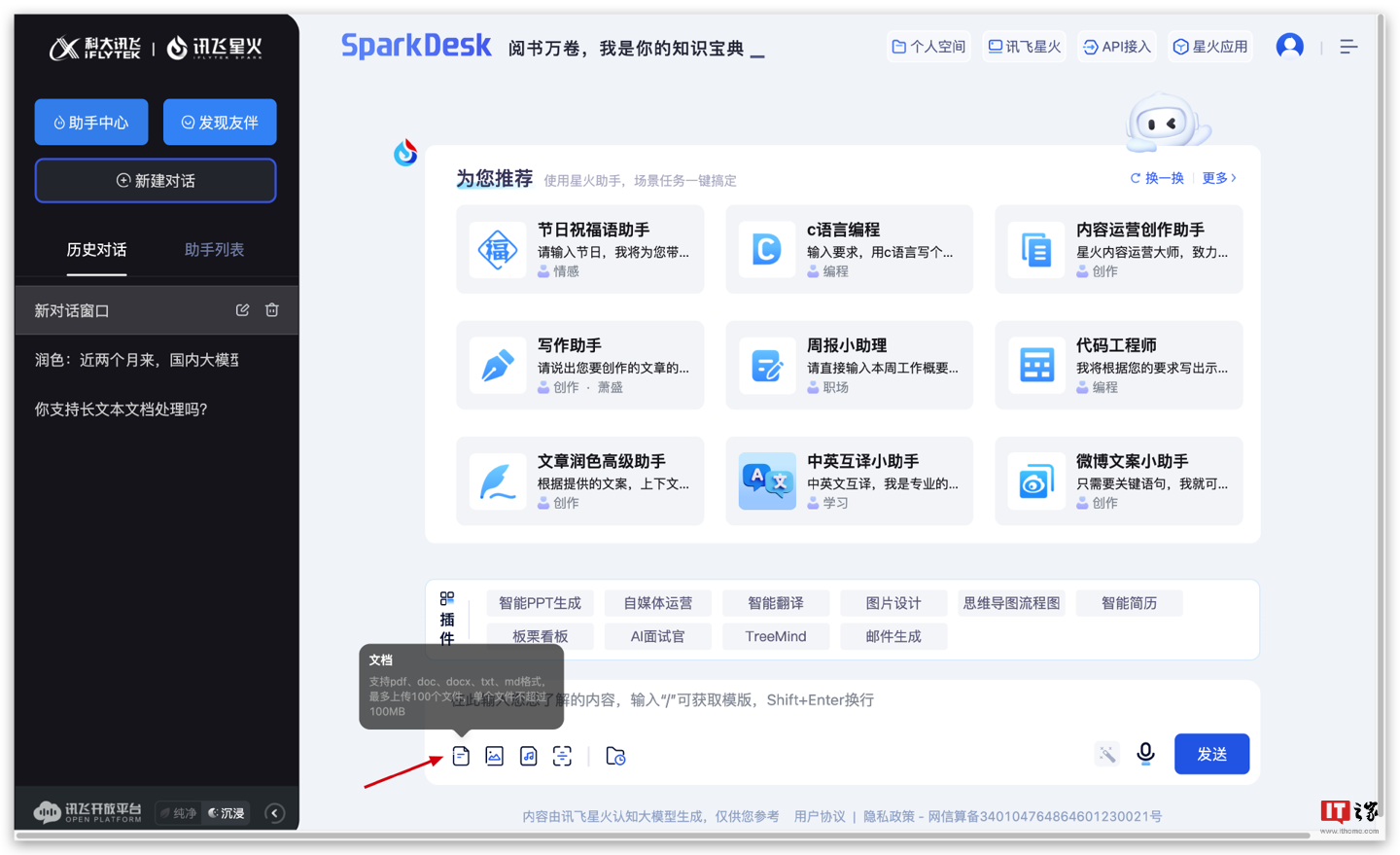Click the text scan recognition icon

point(562,756)
